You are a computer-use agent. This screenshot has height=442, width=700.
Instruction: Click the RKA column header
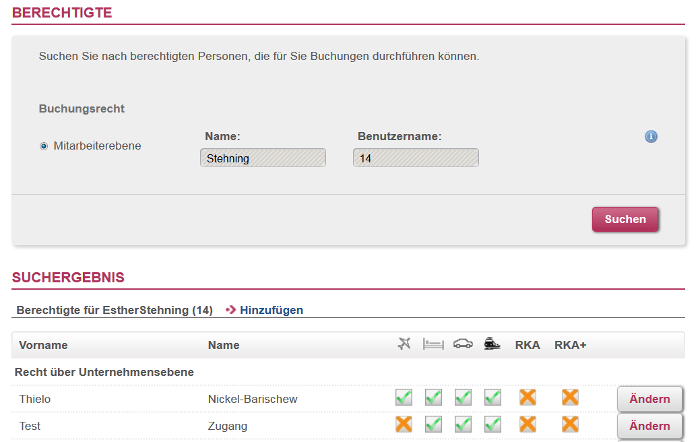527,345
